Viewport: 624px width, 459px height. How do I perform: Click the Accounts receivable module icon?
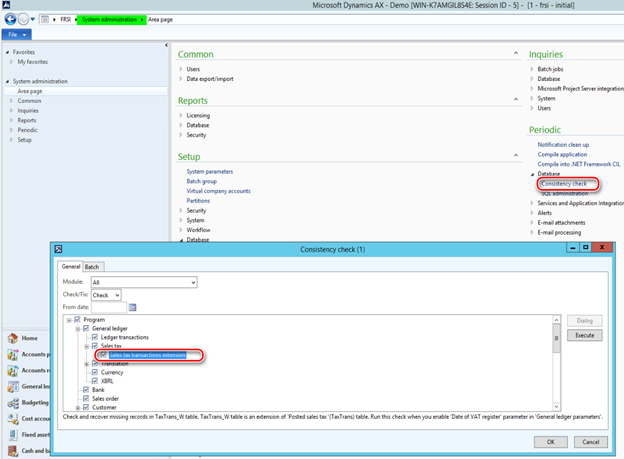13,371
